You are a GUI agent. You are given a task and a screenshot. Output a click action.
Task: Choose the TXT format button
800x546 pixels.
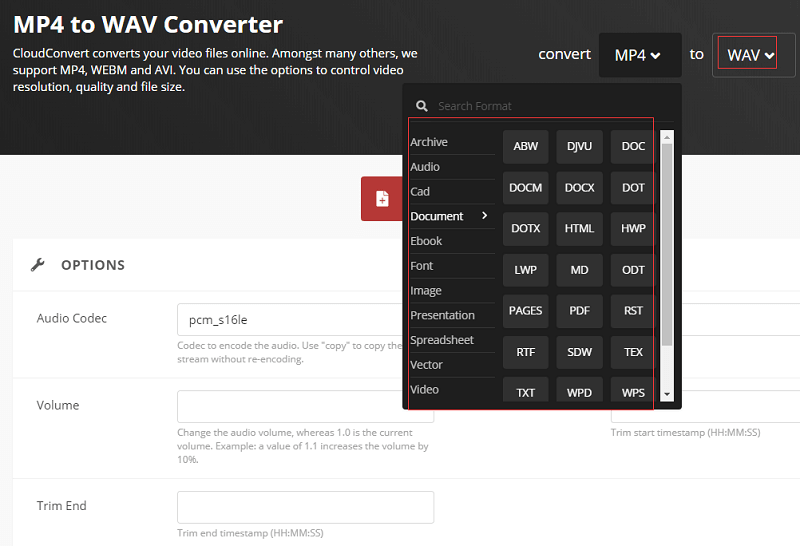tap(526, 390)
